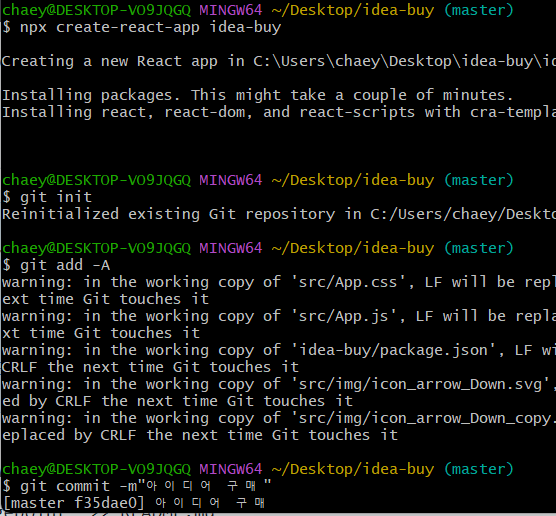The width and height of the screenshot is (556, 516).
Task: Click the 'MINGW64' label in the topmost prompt
Action: [x=230, y=10]
